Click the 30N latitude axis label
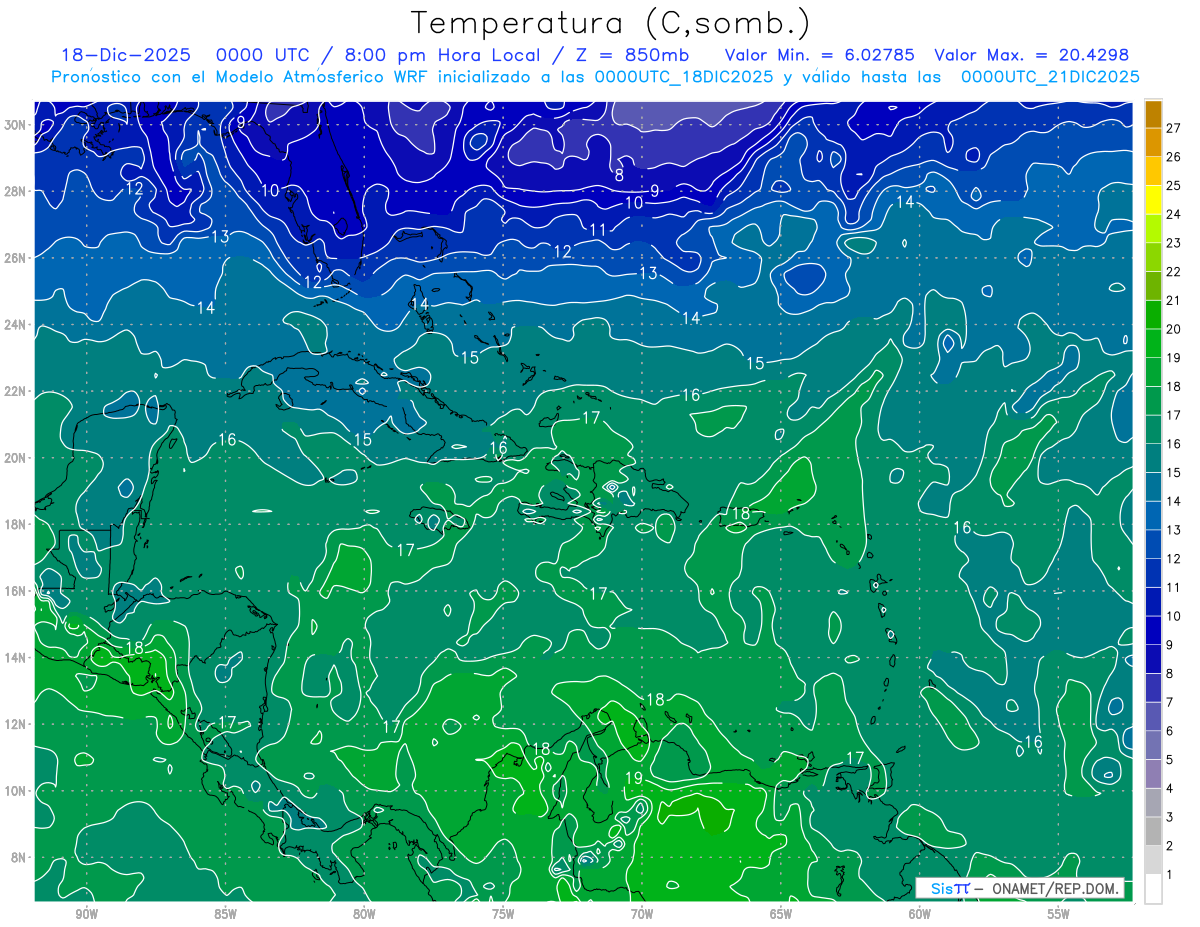Screen dimensions: 1200x927 coord(16,125)
